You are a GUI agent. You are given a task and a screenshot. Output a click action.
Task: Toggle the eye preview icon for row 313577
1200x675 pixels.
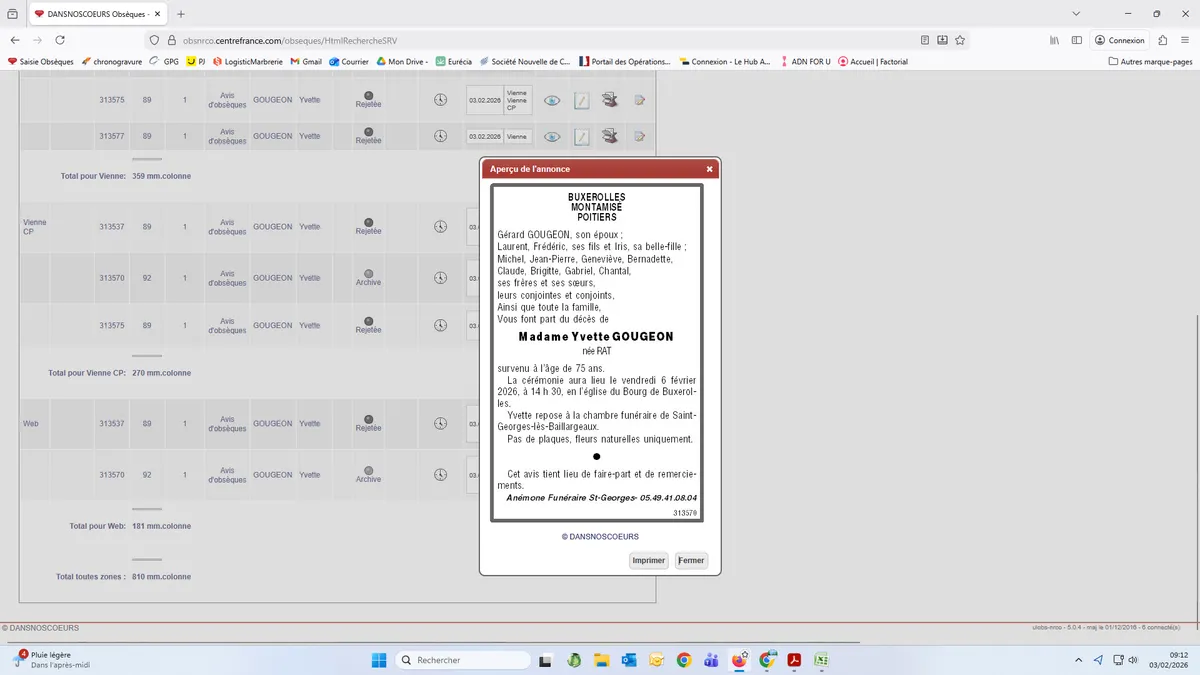(551, 136)
